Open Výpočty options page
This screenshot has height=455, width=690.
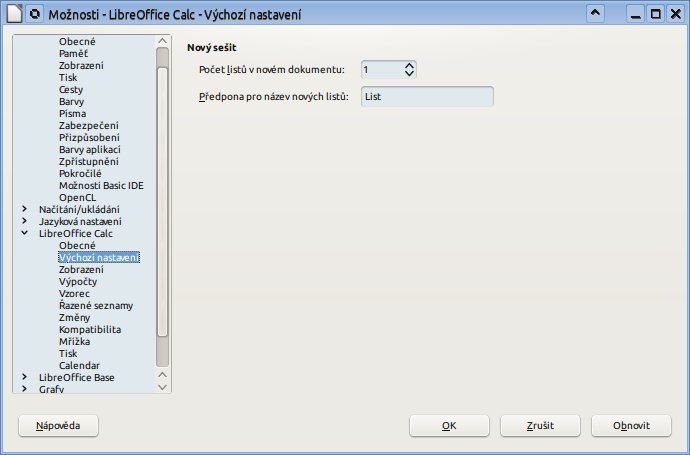tap(78, 281)
